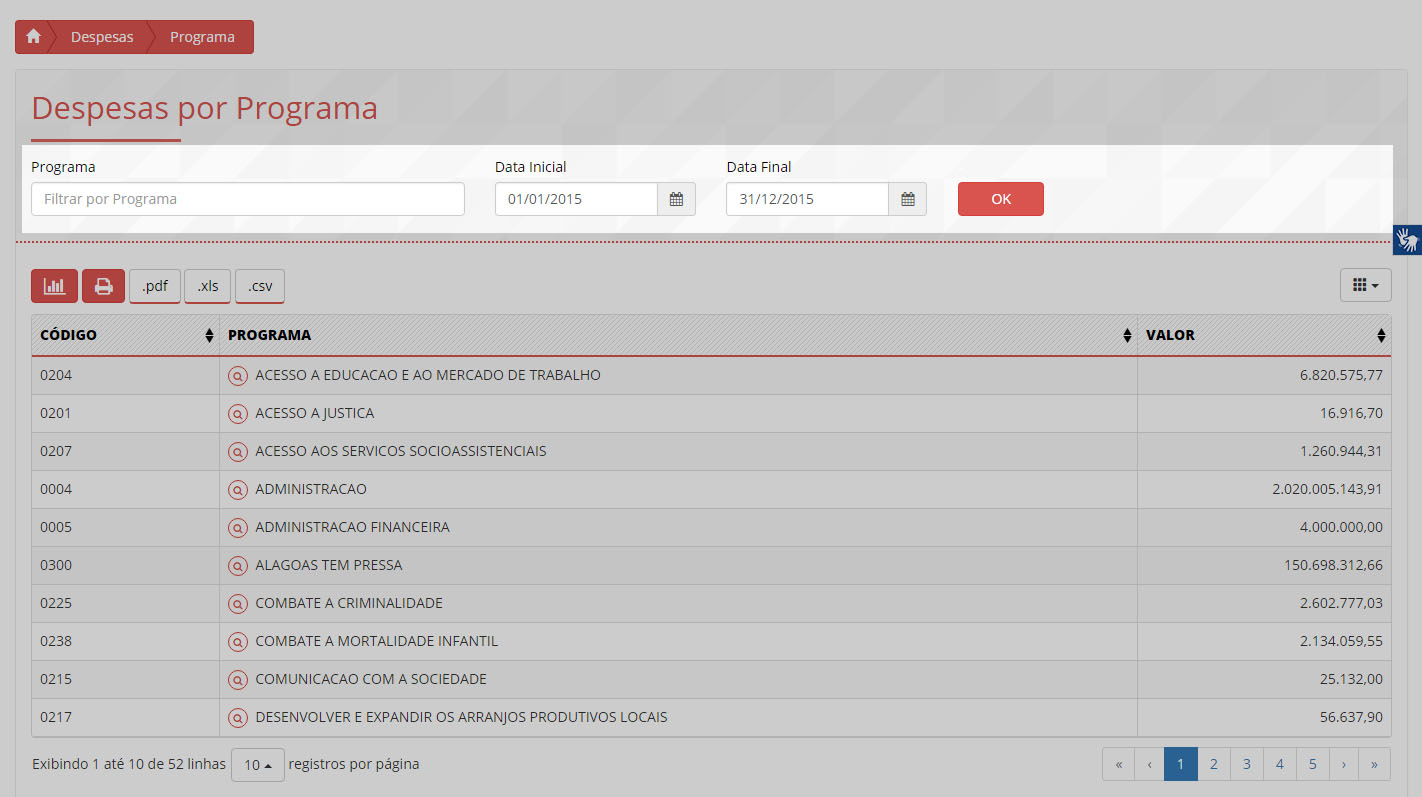1422x797 pixels.
Task: Open the Data Final calendar picker
Action: [x=907, y=199]
